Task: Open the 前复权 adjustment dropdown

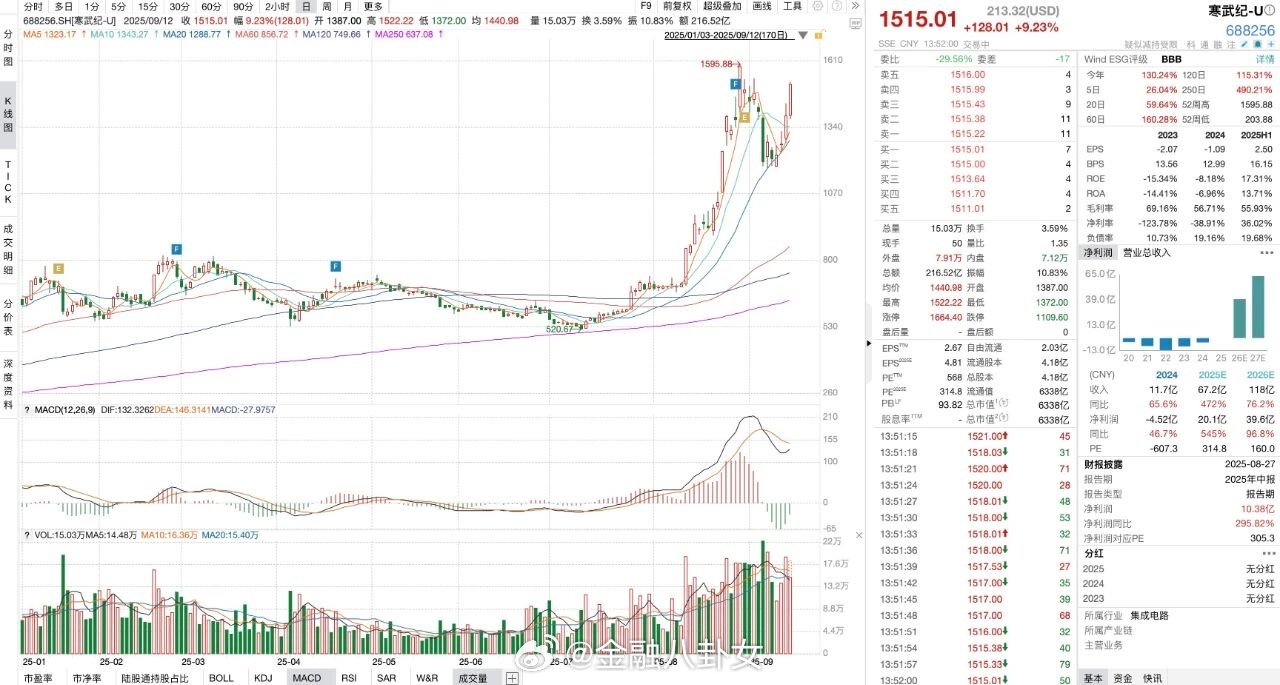Action: pos(677,6)
